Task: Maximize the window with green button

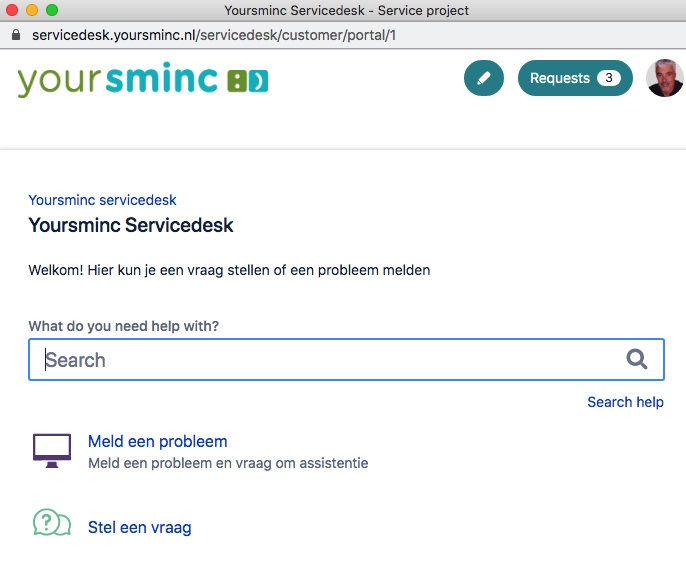Action: coord(52,10)
